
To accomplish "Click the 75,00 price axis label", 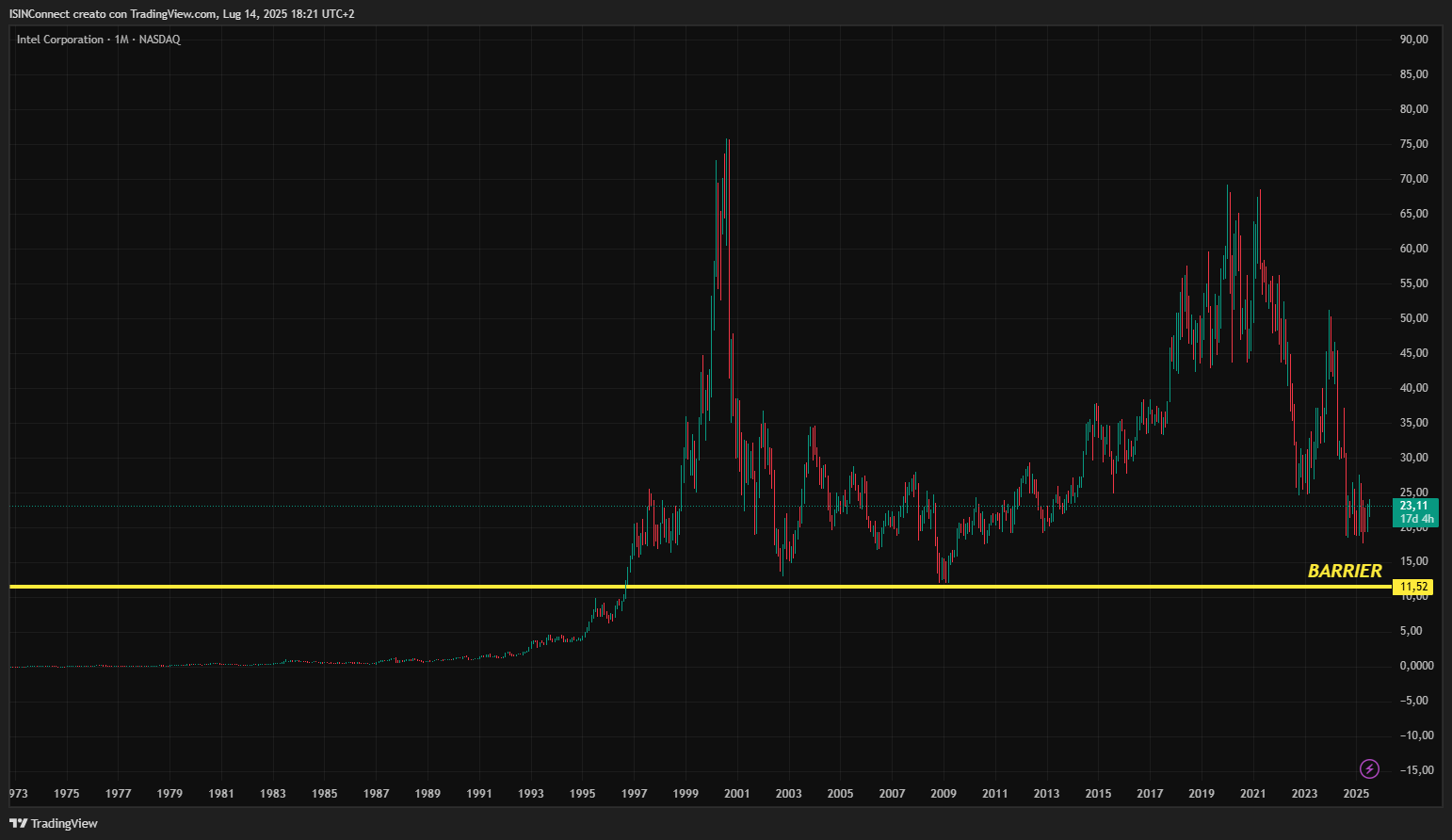I will click(1414, 144).
